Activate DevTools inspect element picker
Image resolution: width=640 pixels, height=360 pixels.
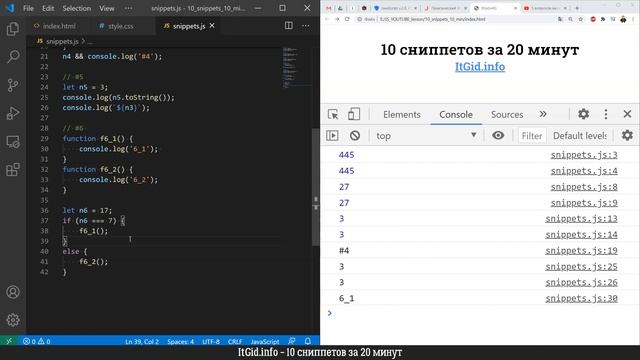point(333,114)
